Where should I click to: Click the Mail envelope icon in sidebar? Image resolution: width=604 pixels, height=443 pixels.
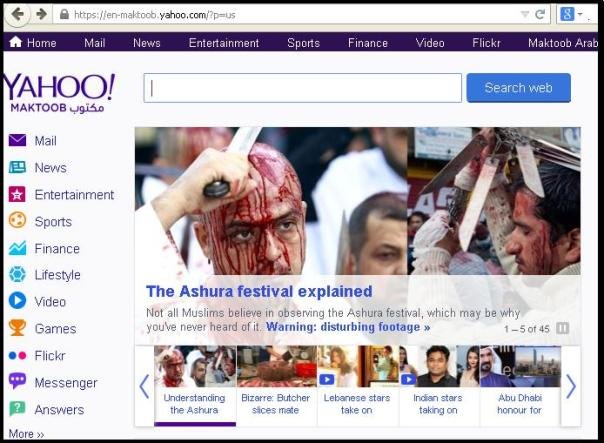click(17, 141)
